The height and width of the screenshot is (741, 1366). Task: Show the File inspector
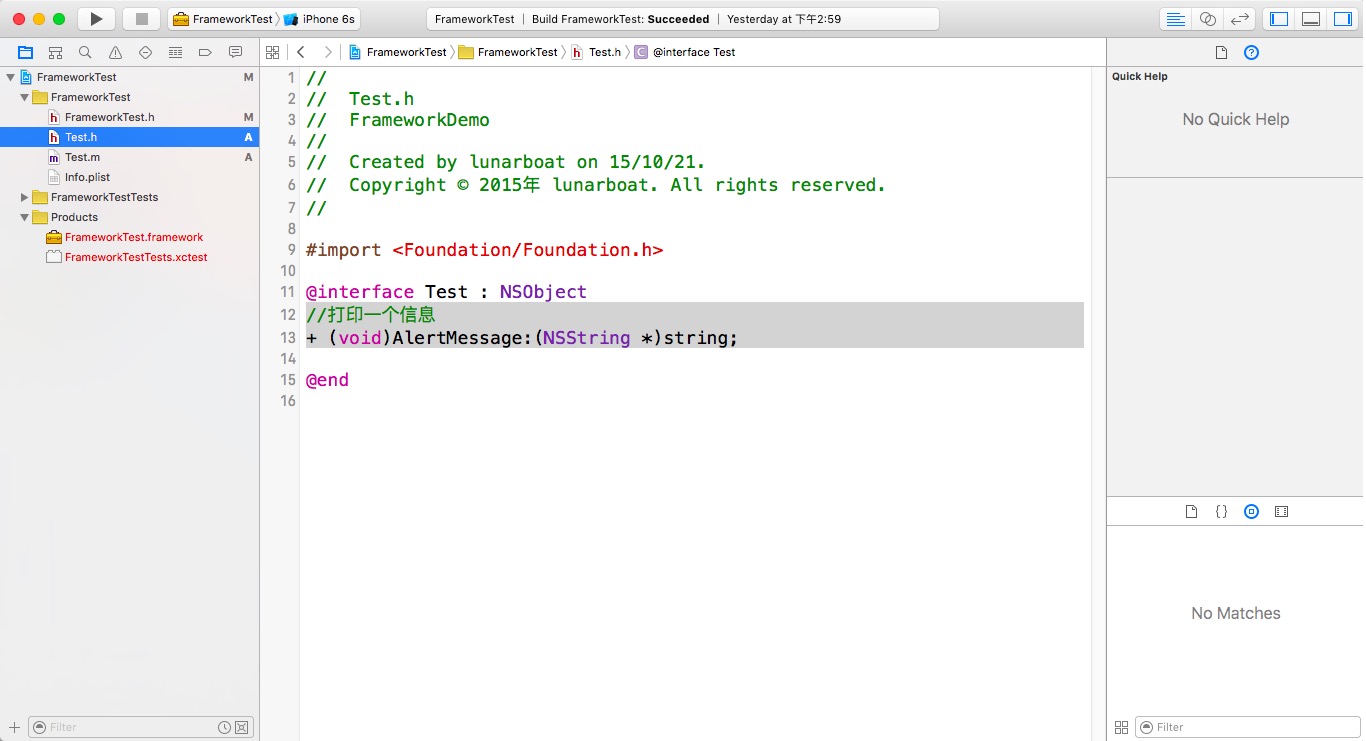pyautogui.click(x=1221, y=52)
